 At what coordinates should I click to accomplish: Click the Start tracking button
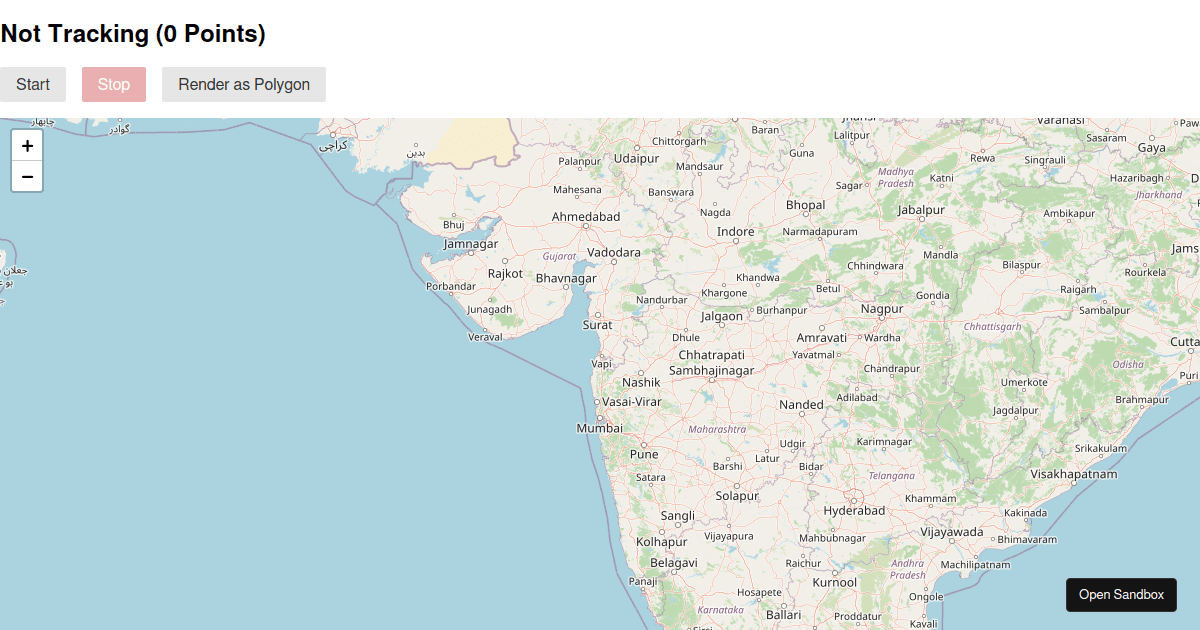(33, 85)
